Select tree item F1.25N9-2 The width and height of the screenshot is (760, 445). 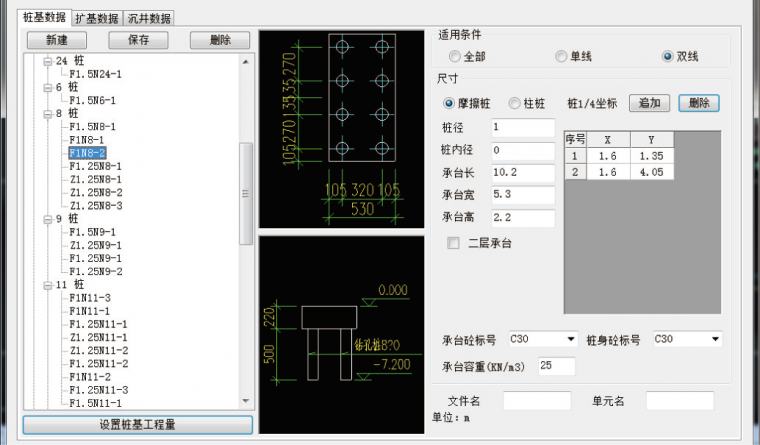pos(95,271)
